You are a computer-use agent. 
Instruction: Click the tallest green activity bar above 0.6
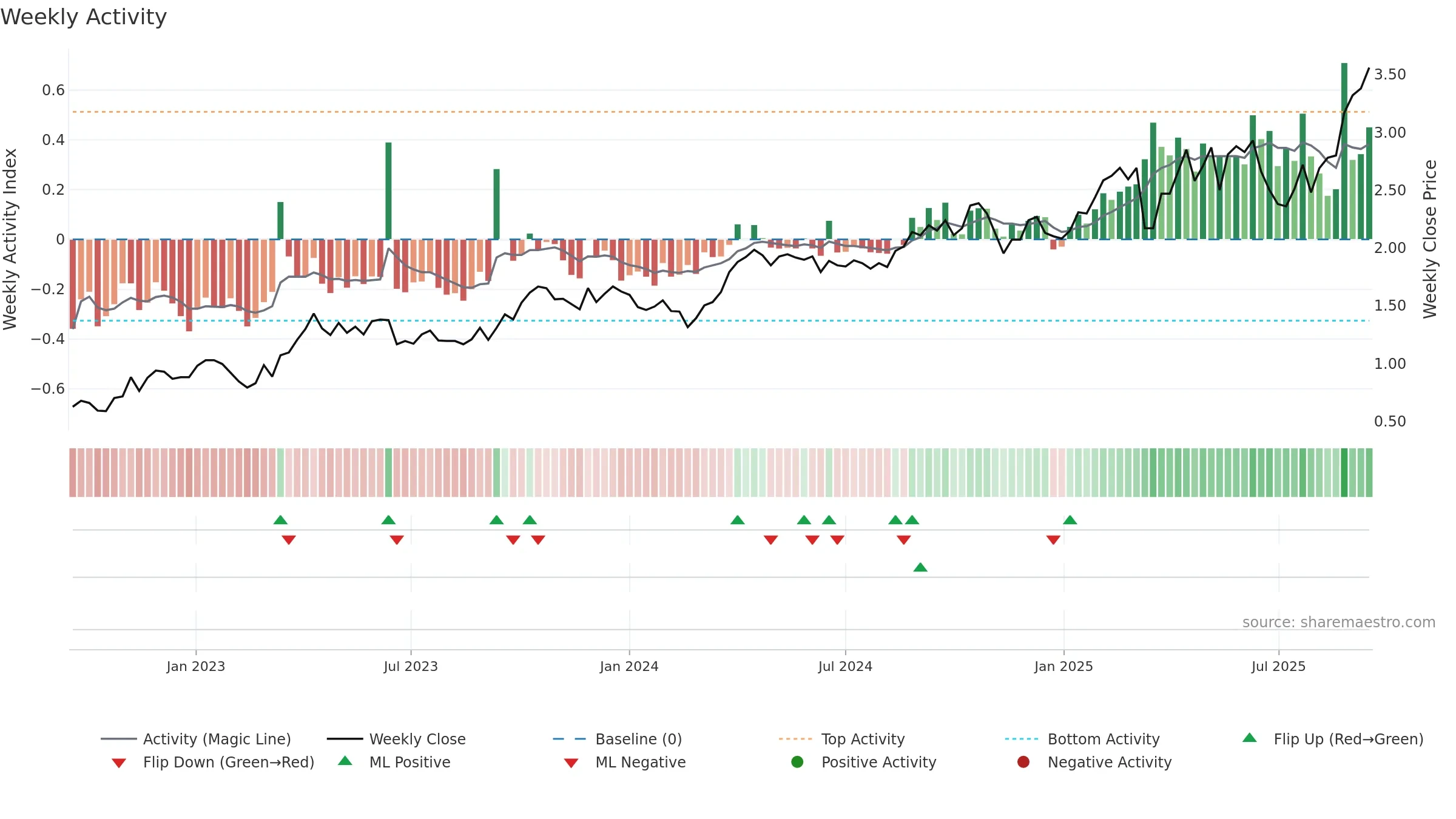[x=1344, y=150]
